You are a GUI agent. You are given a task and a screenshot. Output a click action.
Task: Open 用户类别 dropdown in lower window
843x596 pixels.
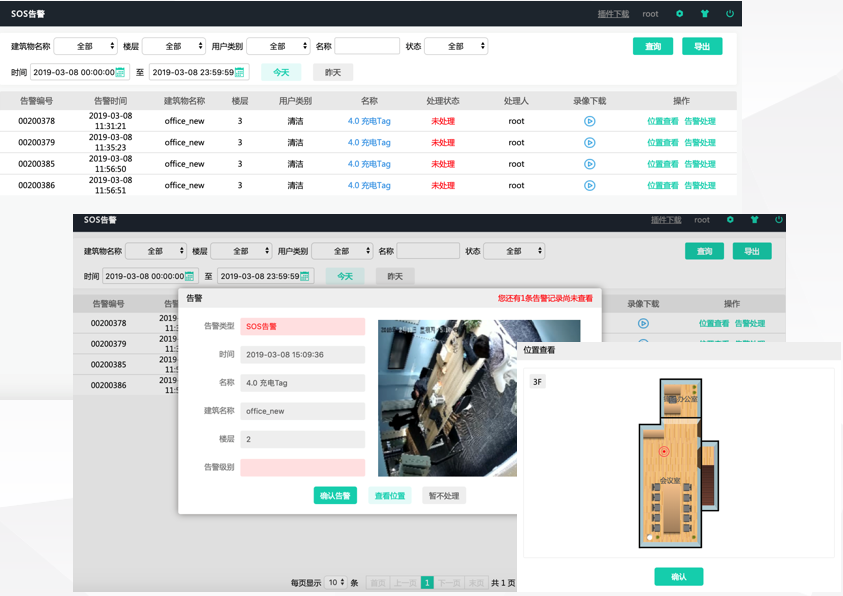click(x=342, y=251)
